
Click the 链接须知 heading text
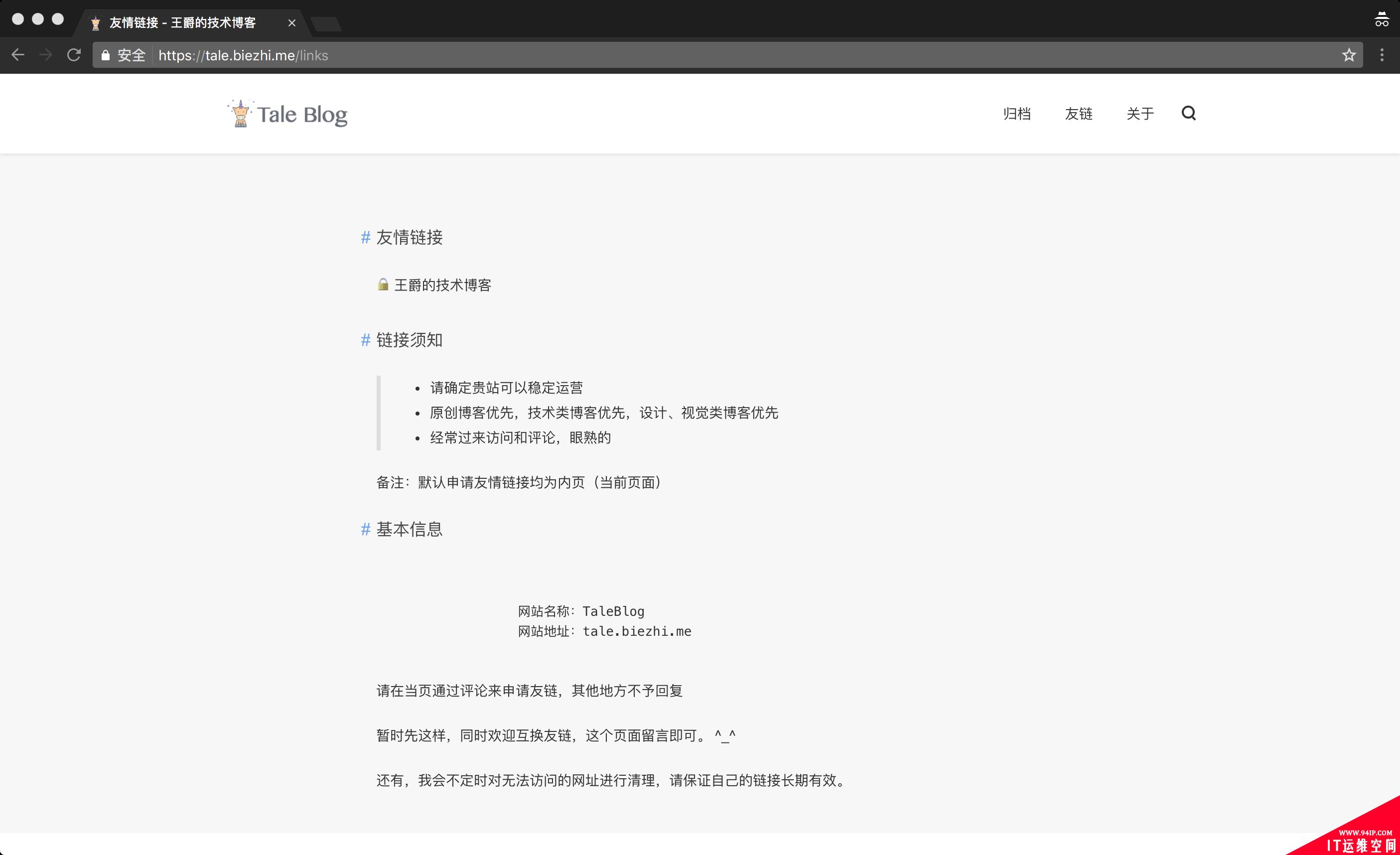click(409, 340)
